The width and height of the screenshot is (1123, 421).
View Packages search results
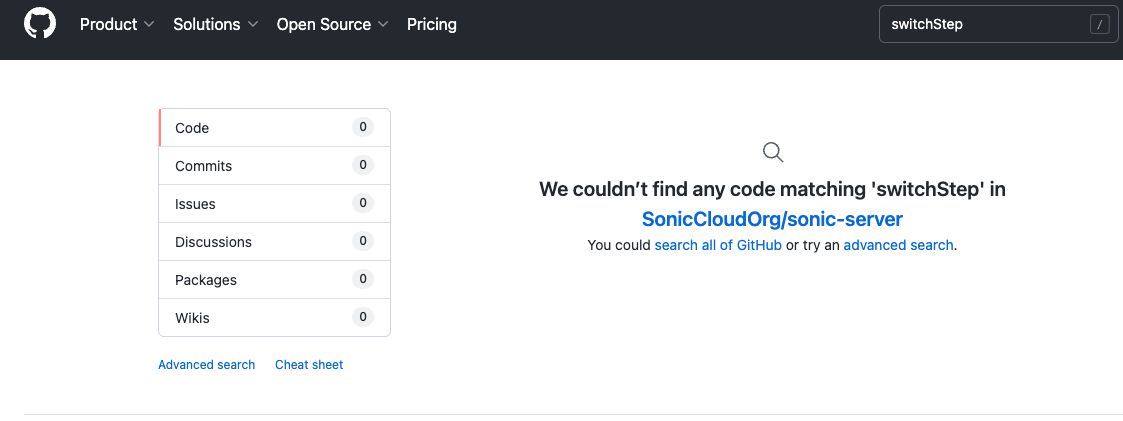tap(205, 280)
